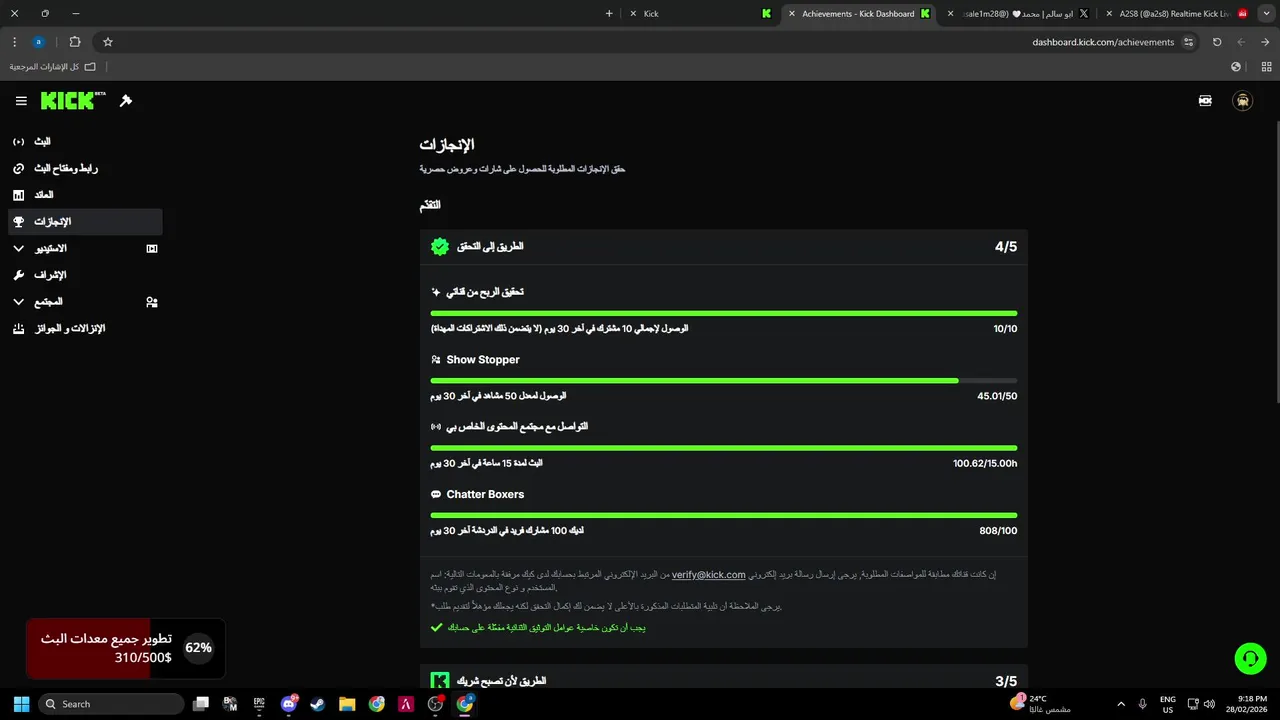Open the green support headset chat bubble
Image resolution: width=1280 pixels, height=720 pixels.
(1250, 658)
